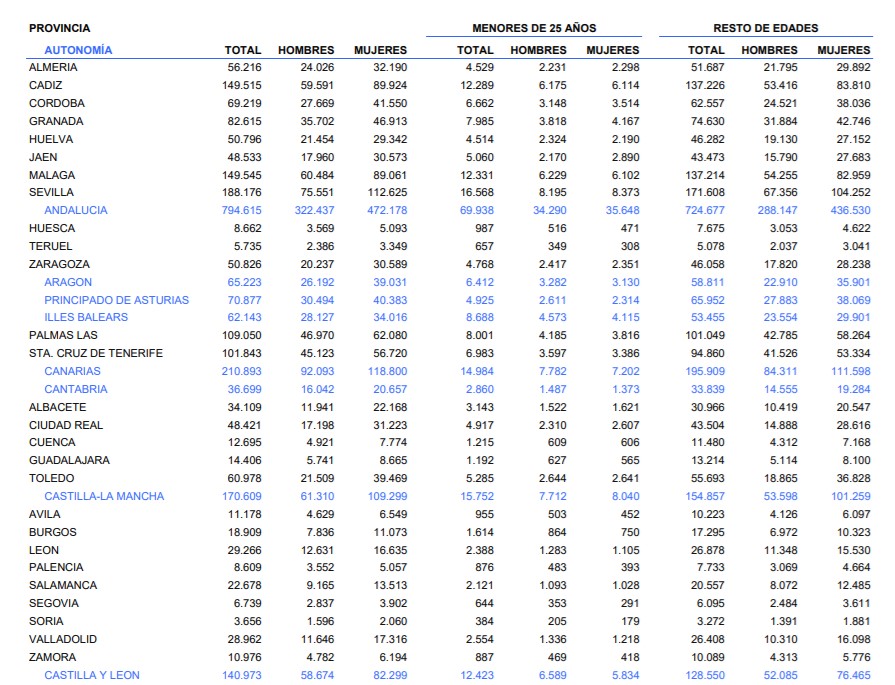This screenshot has width=895, height=685.
Task: Click the PROVINCIA header label
Action: click(59, 28)
